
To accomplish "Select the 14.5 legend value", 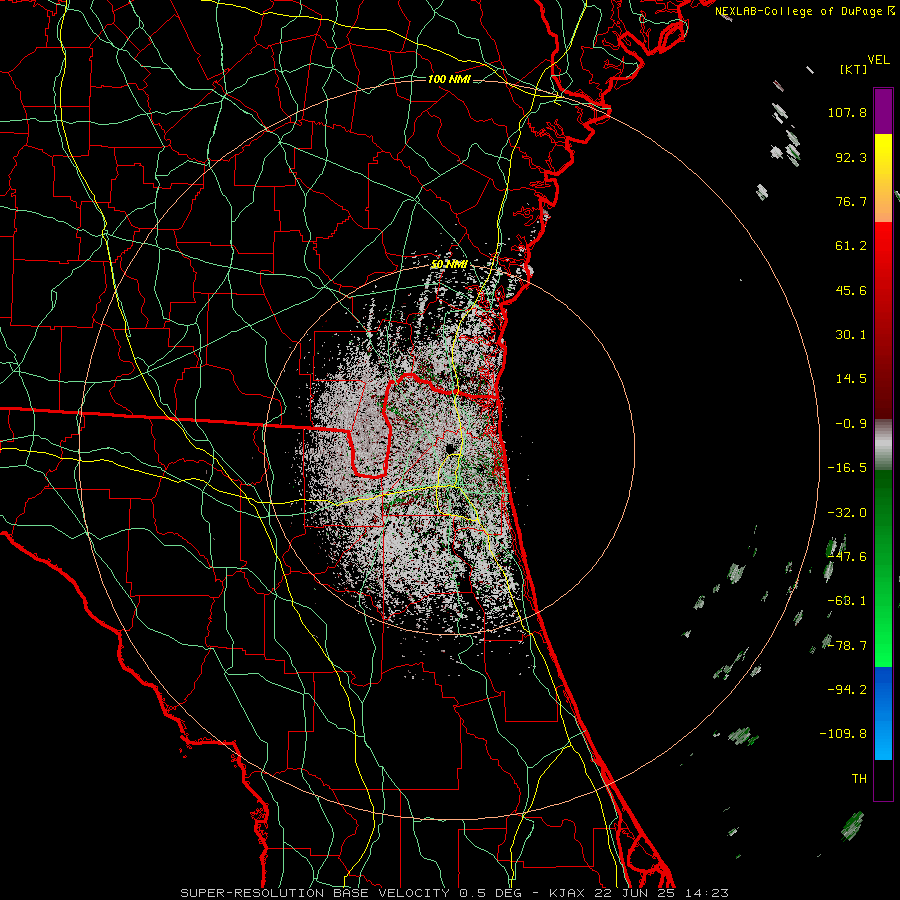I will (851, 379).
